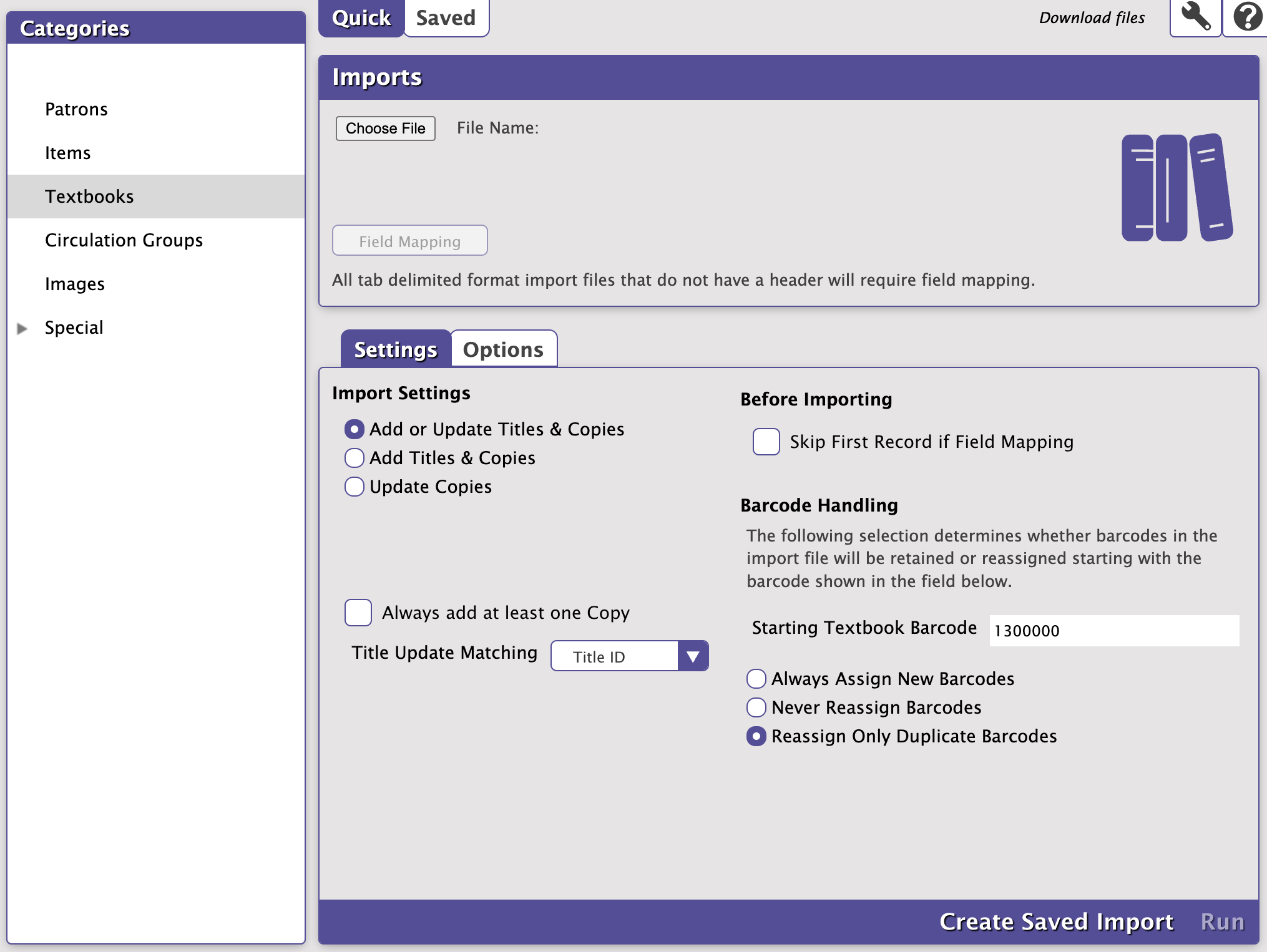Open the Options tab
Viewport: 1267px width, 952px height.
503,349
